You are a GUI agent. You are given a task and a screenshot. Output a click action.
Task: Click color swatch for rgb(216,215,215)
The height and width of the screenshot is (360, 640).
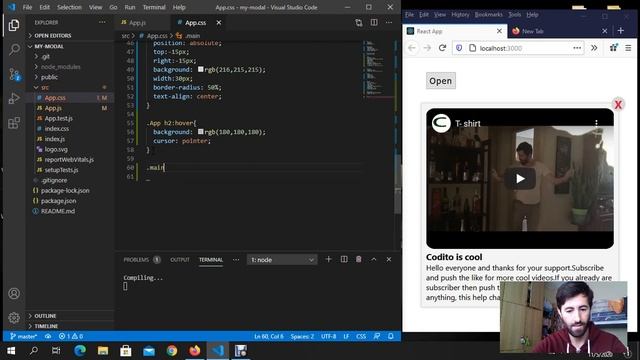click(200, 69)
